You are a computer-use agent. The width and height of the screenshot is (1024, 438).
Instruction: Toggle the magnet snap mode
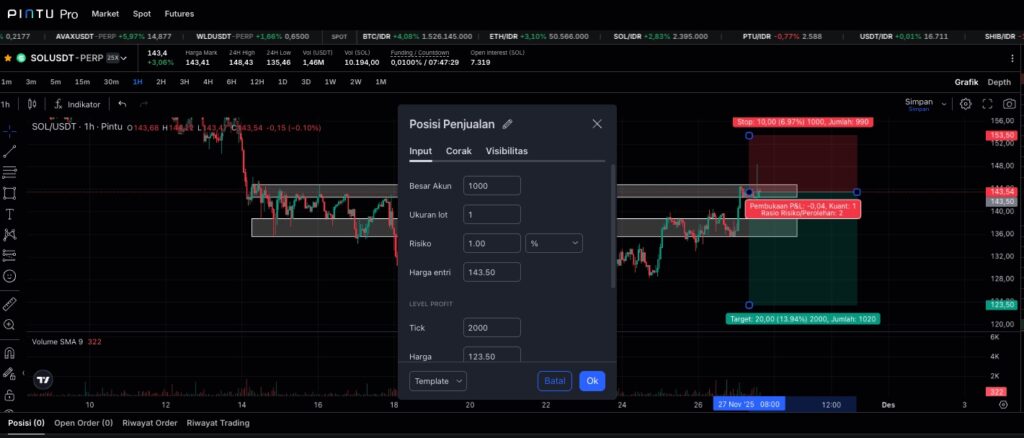coord(9,352)
